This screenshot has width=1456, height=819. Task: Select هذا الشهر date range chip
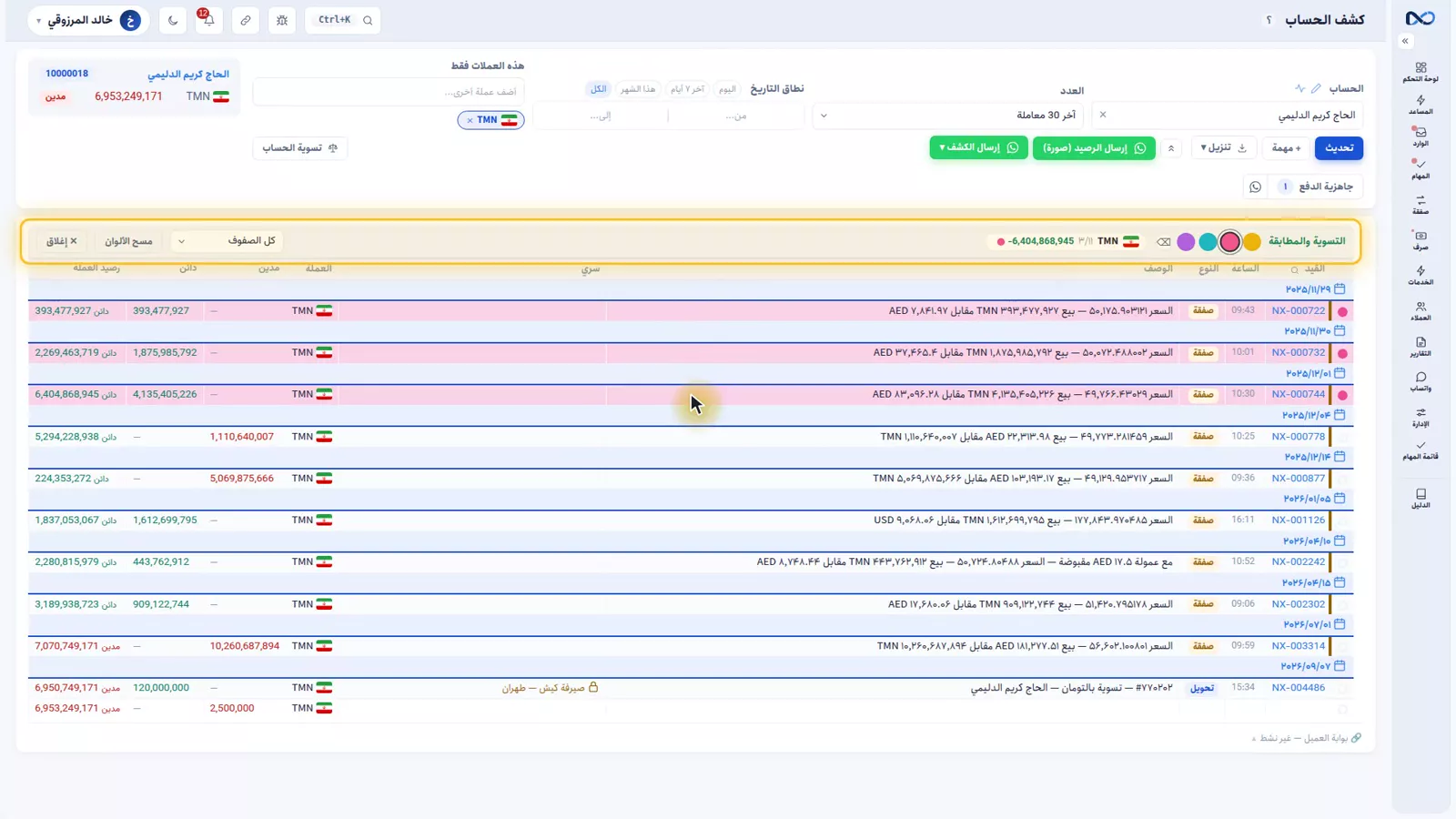(638, 89)
